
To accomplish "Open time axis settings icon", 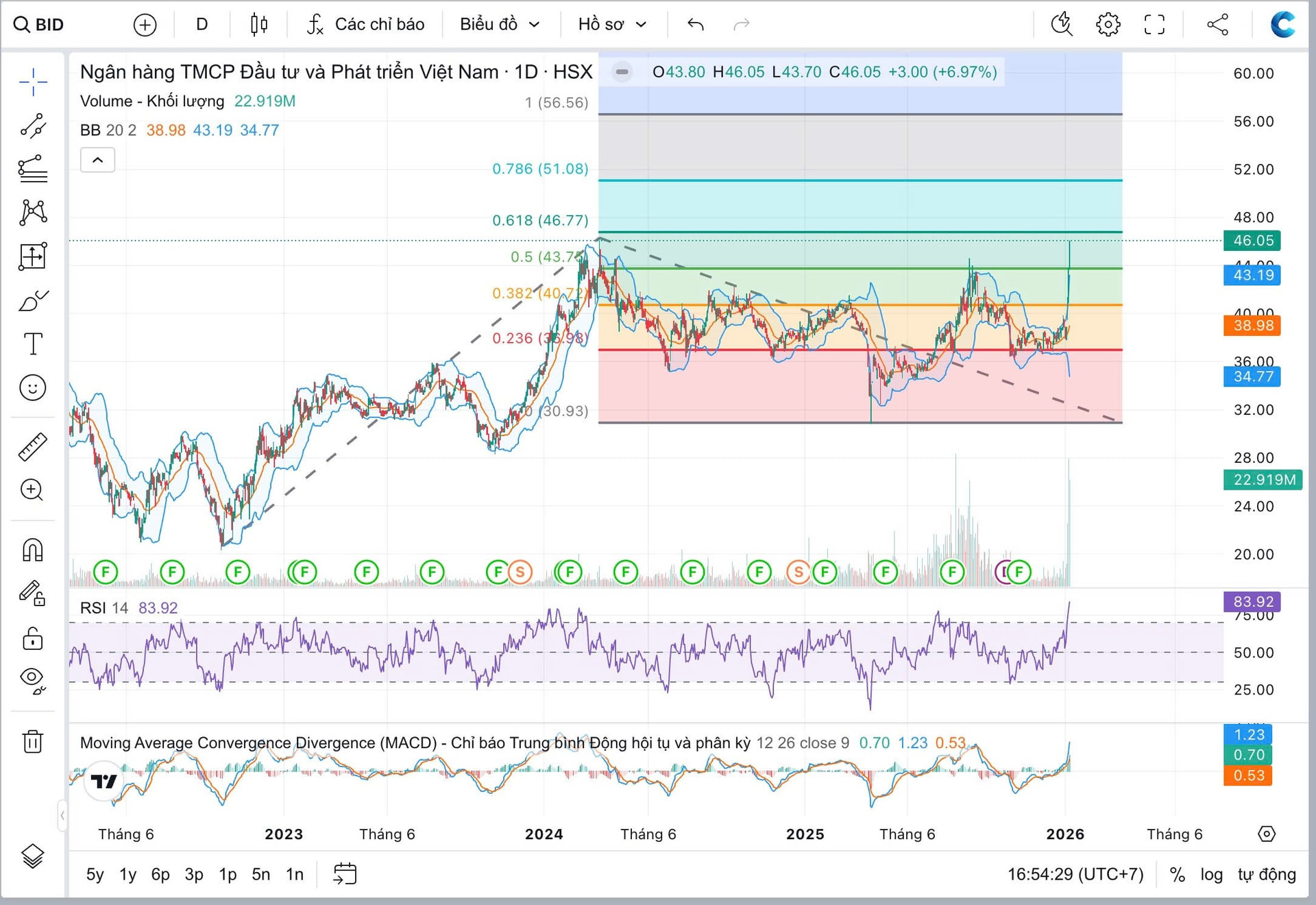I will pos(1267,834).
